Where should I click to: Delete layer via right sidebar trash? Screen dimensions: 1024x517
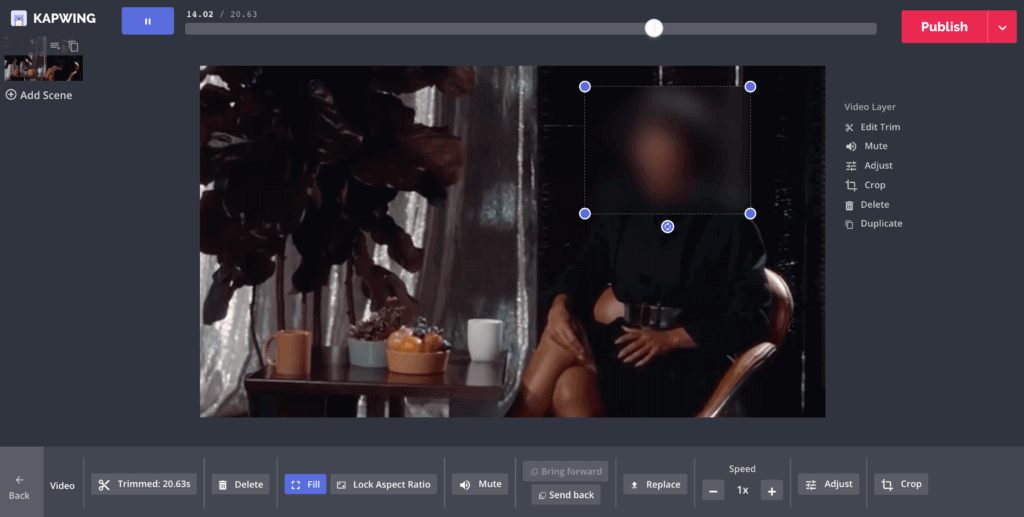[866, 205]
